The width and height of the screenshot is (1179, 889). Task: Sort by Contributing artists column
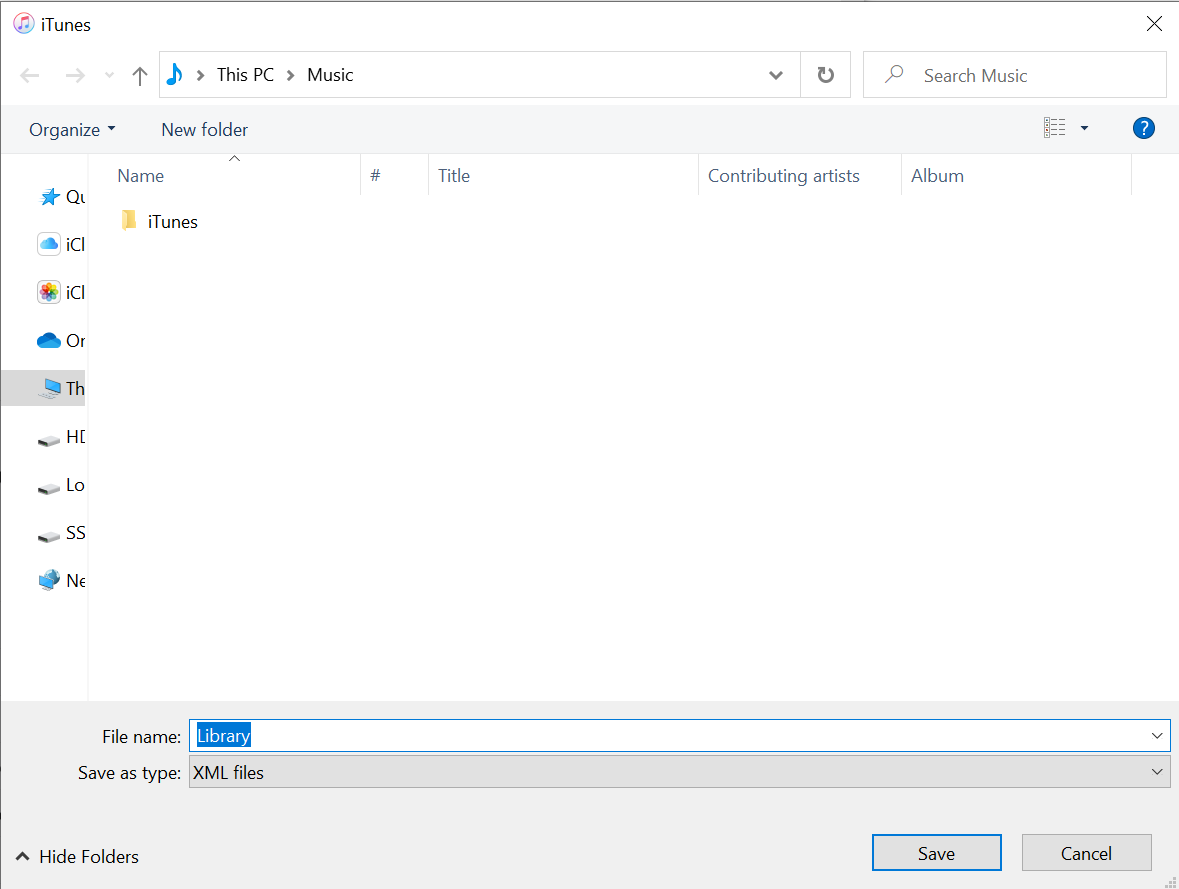click(783, 175)
